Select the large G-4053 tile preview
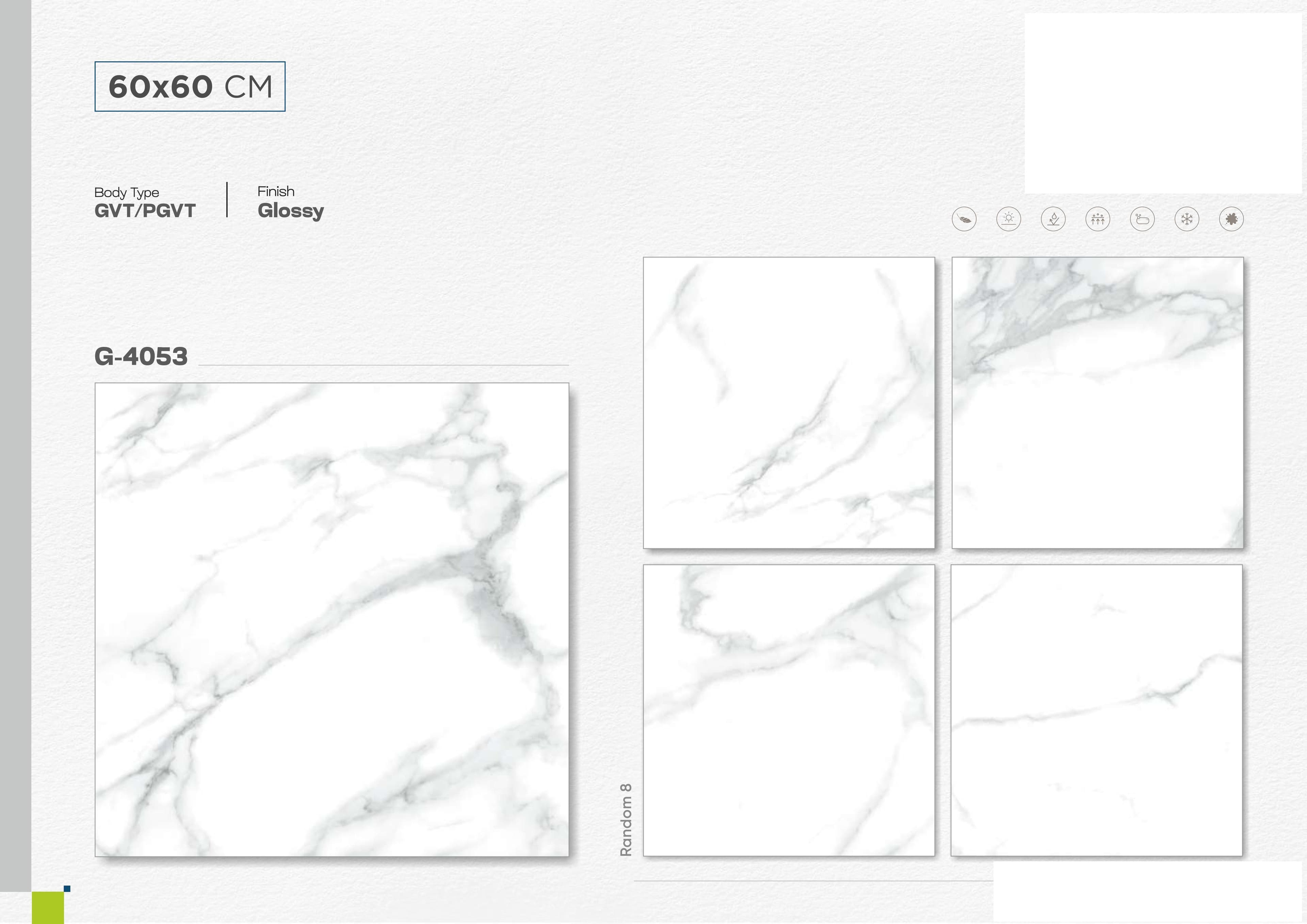1307x924 pixels. (332, 619)
